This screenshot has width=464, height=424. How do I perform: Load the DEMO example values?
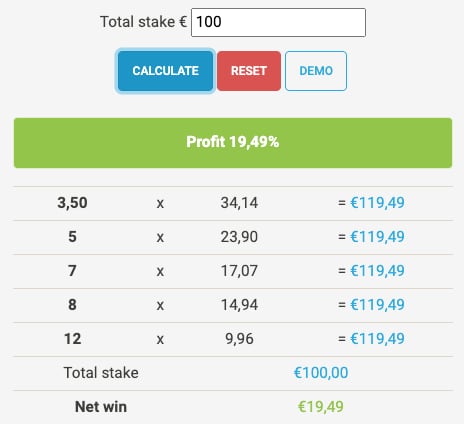coord(316,71)
